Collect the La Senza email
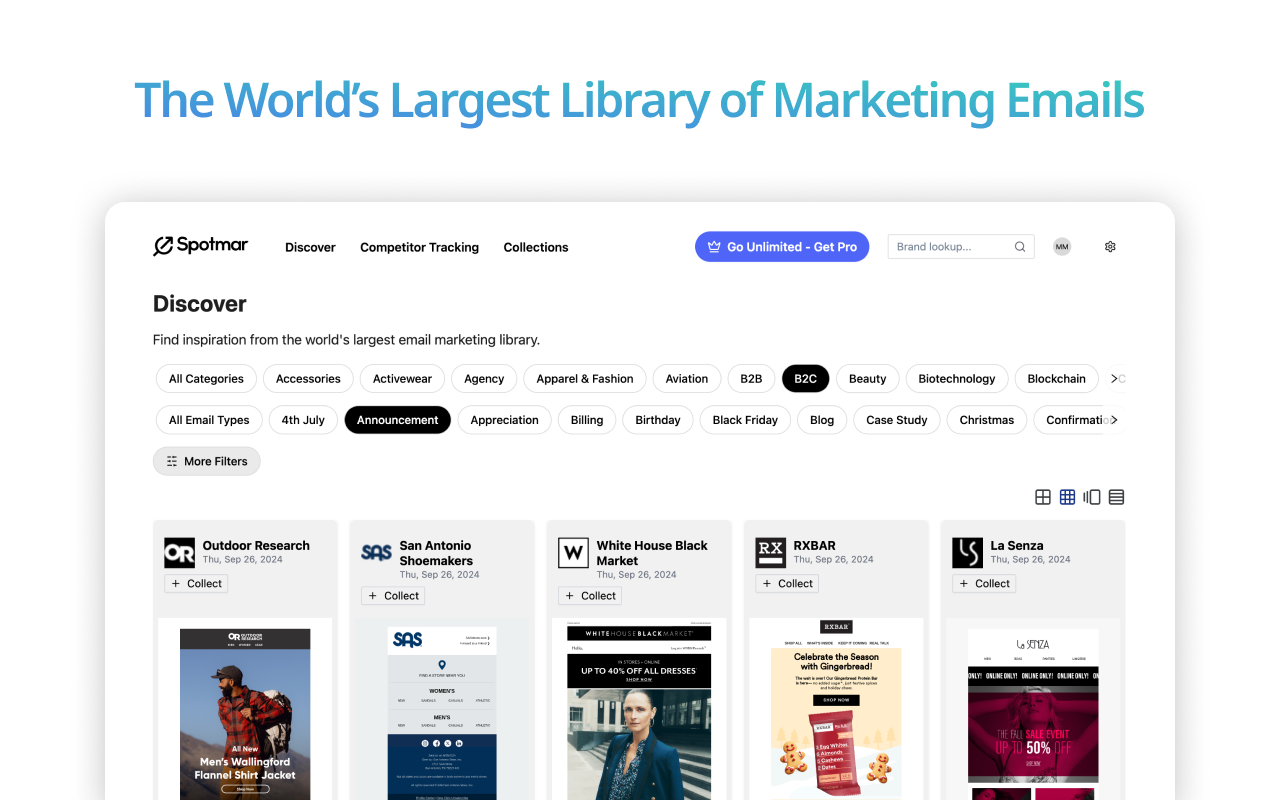The image size is (1280, 800). pyautogui.click(x=984, y=584)
